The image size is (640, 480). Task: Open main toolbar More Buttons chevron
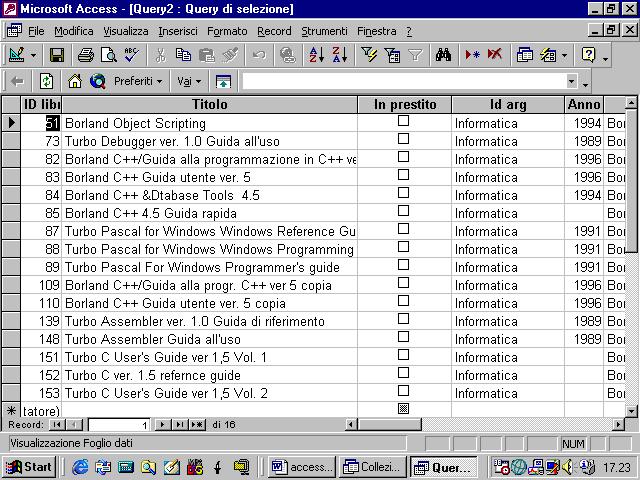(x=605, y=60)
